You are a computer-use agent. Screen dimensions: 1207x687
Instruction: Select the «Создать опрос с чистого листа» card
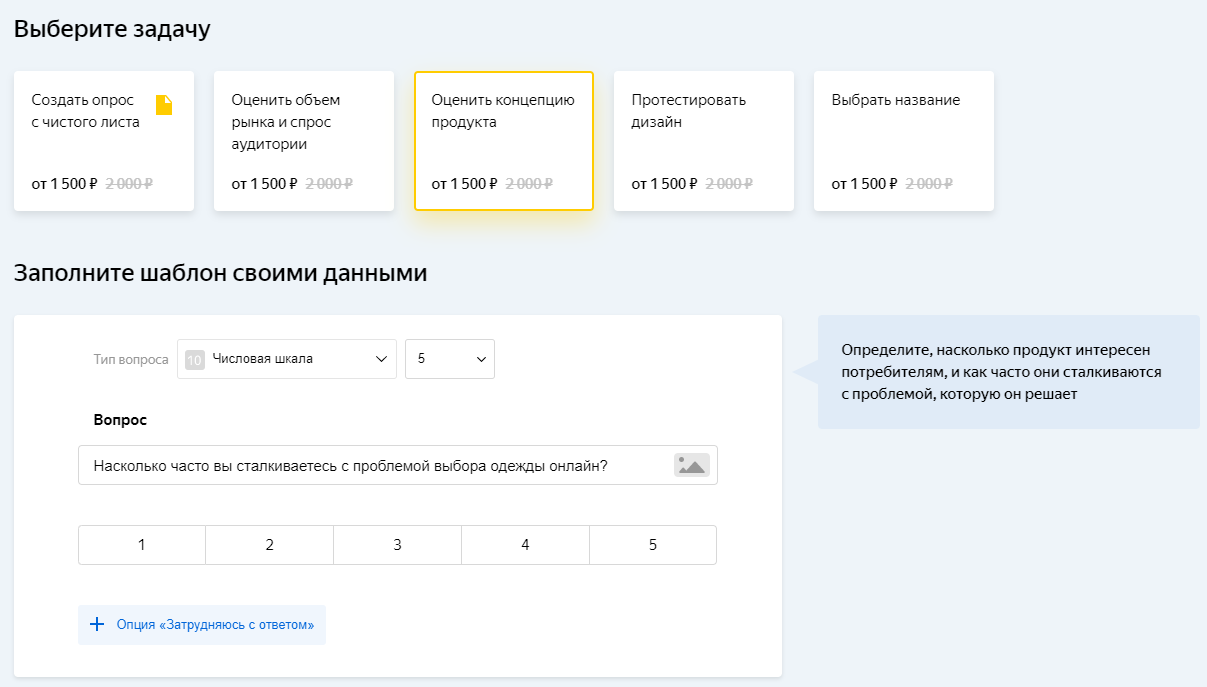pos(103,141)
